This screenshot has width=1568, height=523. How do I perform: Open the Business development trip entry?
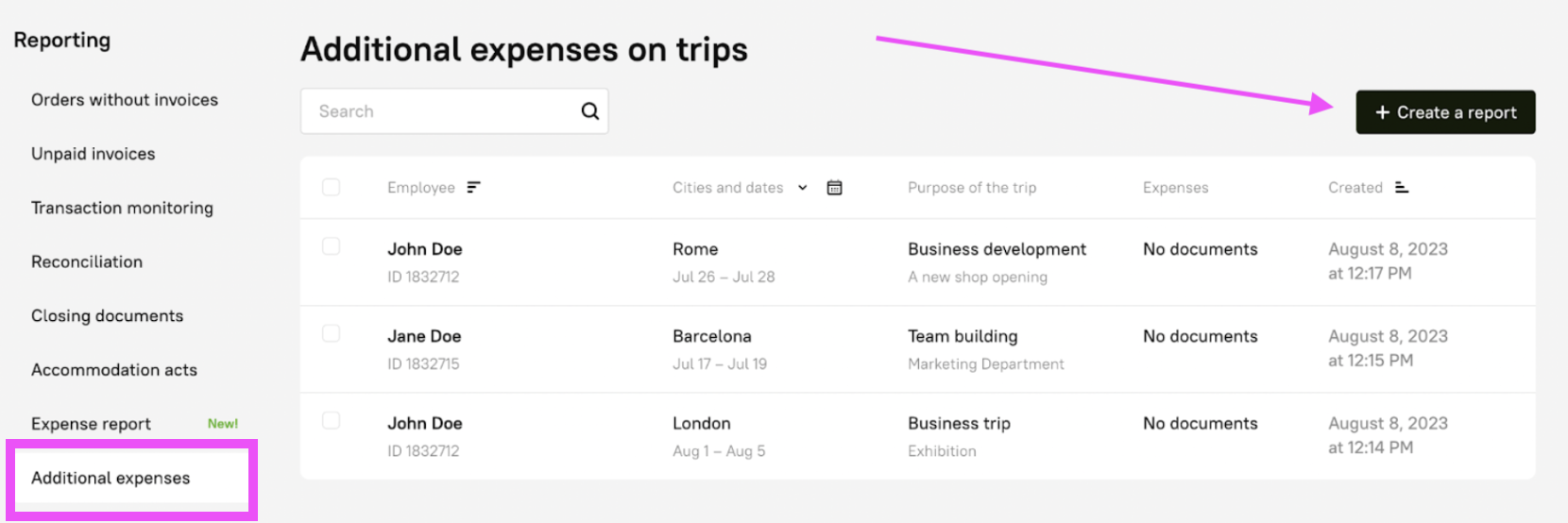(997, 249)
